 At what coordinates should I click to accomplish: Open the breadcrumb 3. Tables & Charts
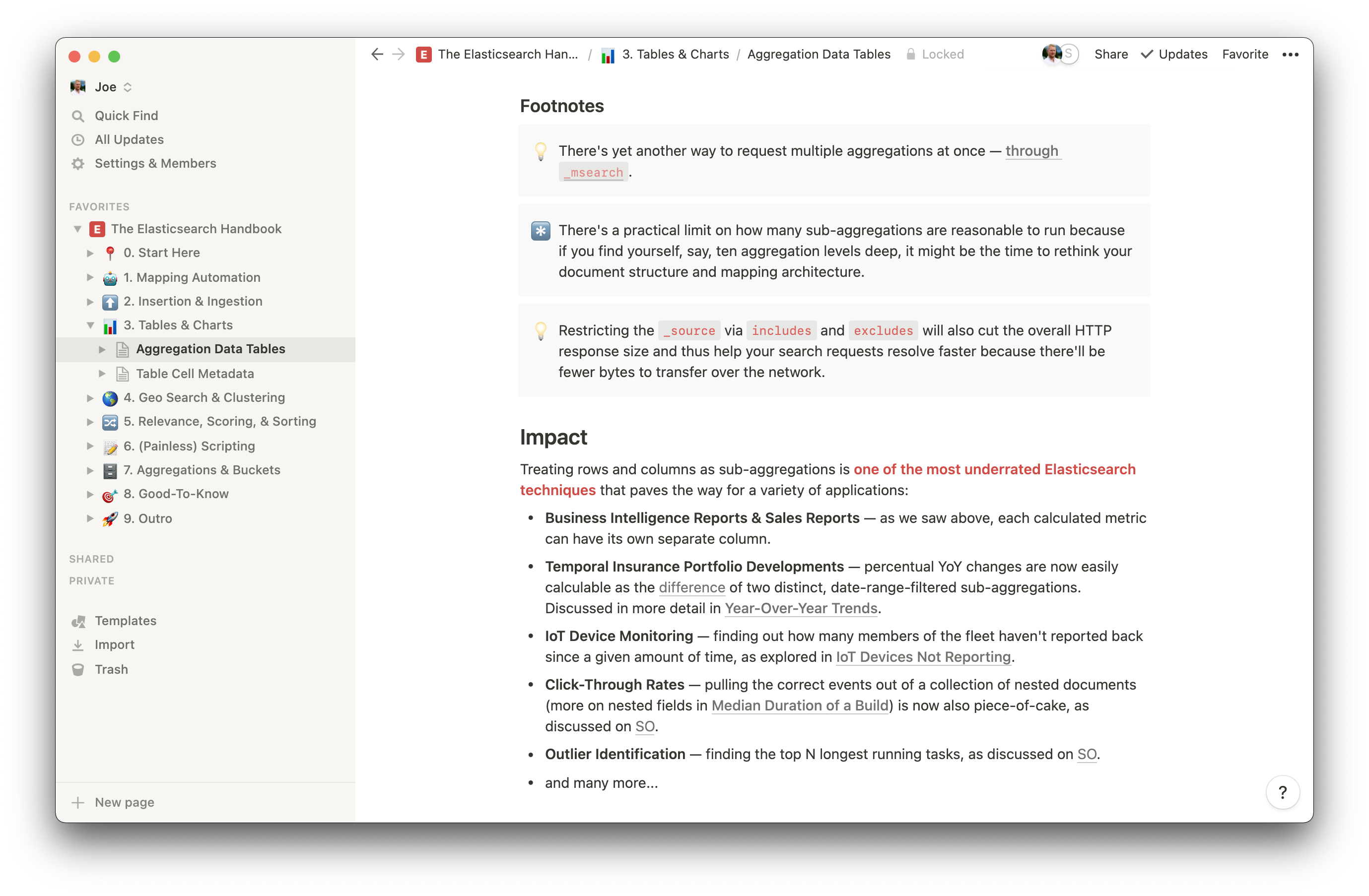pyautogui.click(x=676, y=54)
